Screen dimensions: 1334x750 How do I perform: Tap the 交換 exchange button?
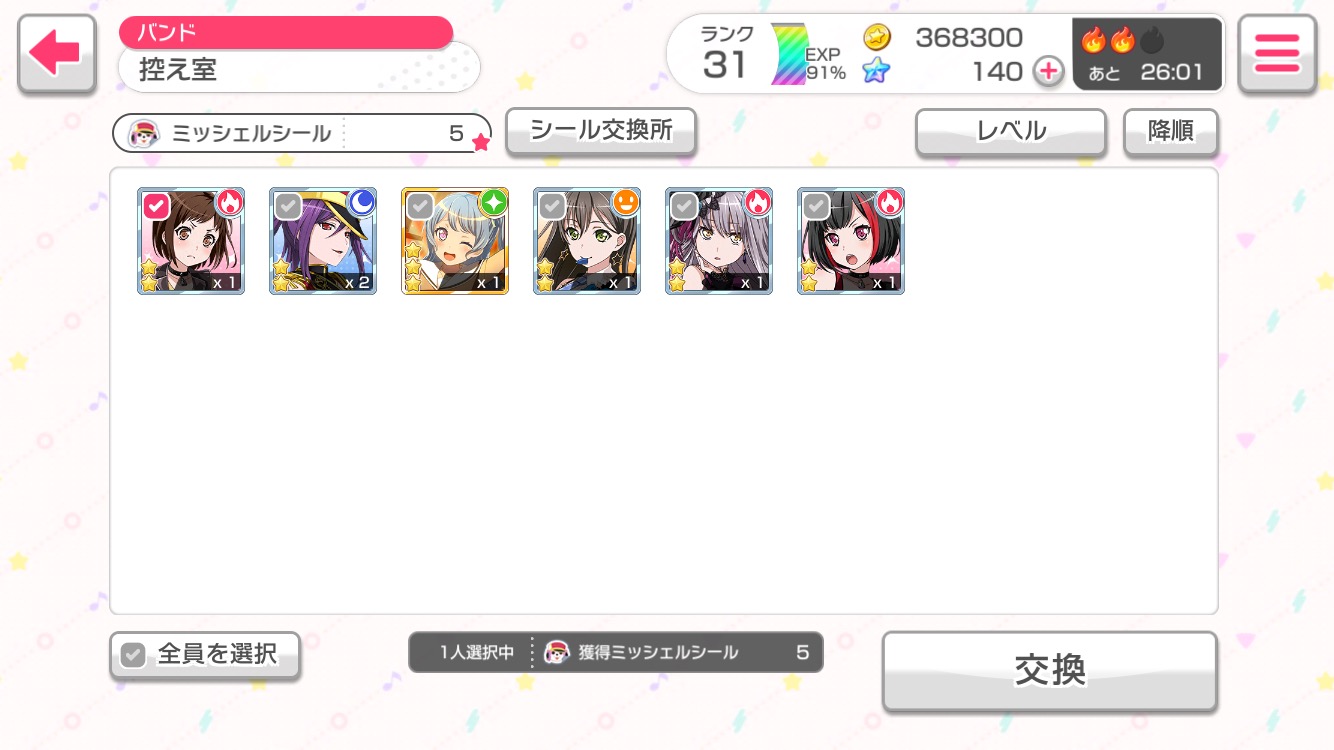(1050, 671)
